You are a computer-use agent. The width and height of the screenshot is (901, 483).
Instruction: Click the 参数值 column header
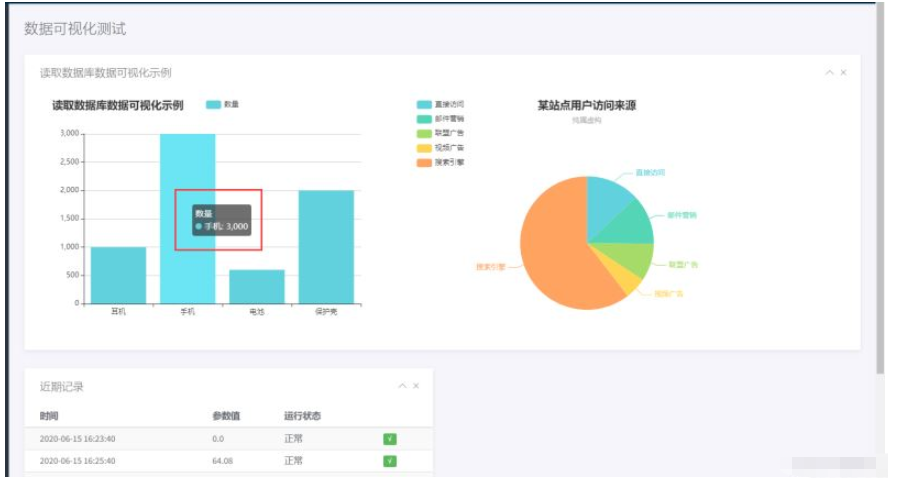click(x=226, y=416)
